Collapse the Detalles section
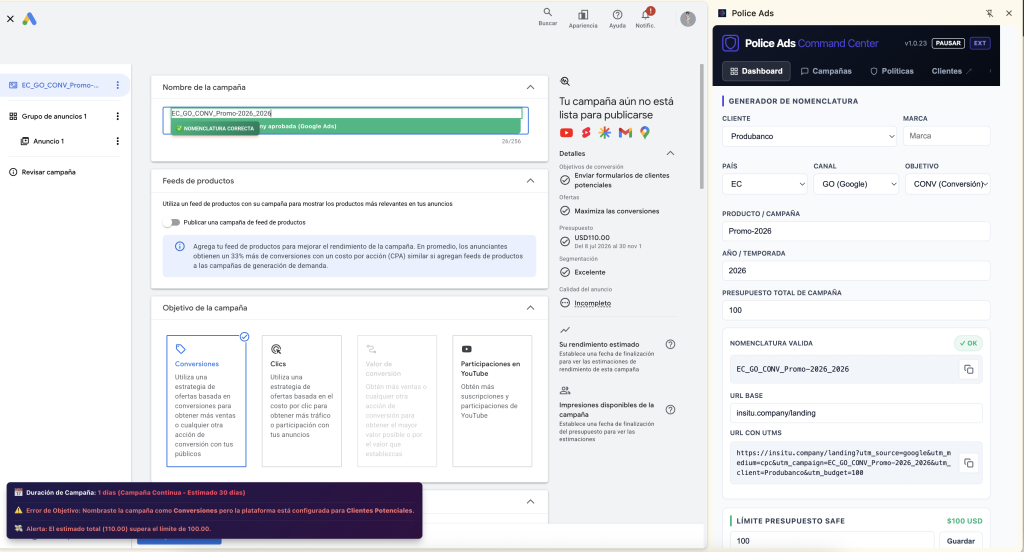Viewport: 1024px width, 552px height. tap(670, 153)
